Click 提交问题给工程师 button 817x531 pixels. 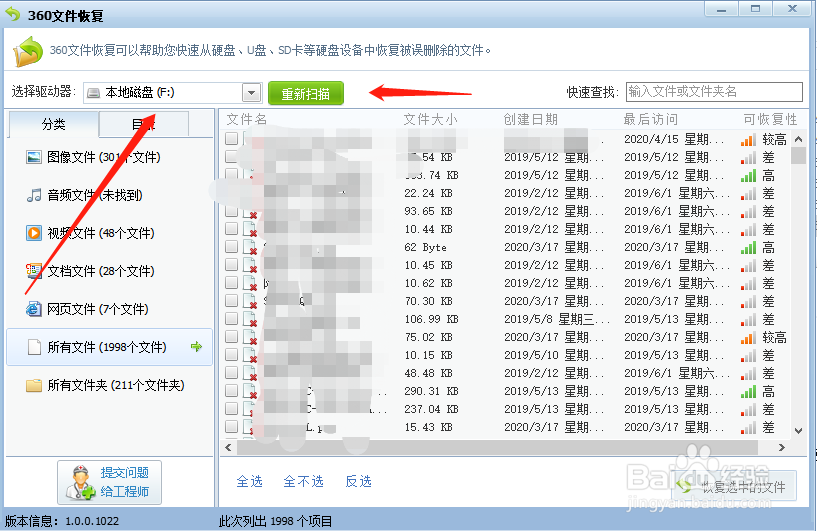tap(109, 482)
